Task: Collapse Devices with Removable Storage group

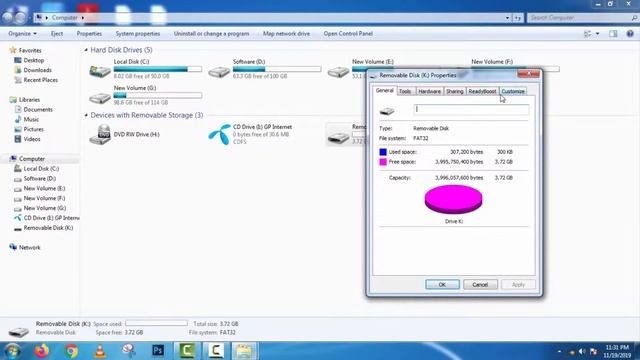Action: tap(86, 115)
